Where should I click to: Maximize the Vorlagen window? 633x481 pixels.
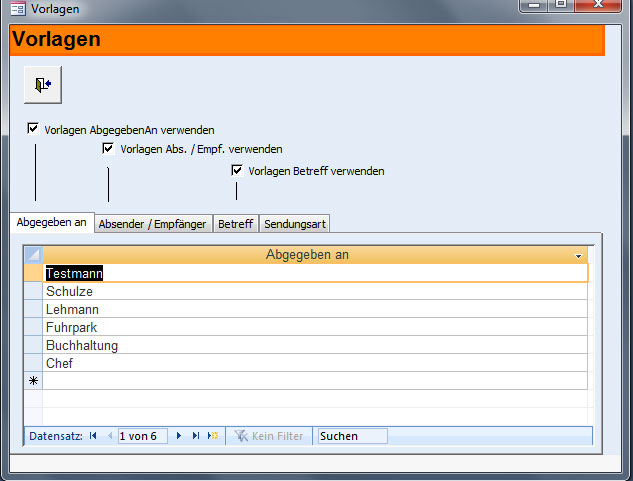pos(560,5)
